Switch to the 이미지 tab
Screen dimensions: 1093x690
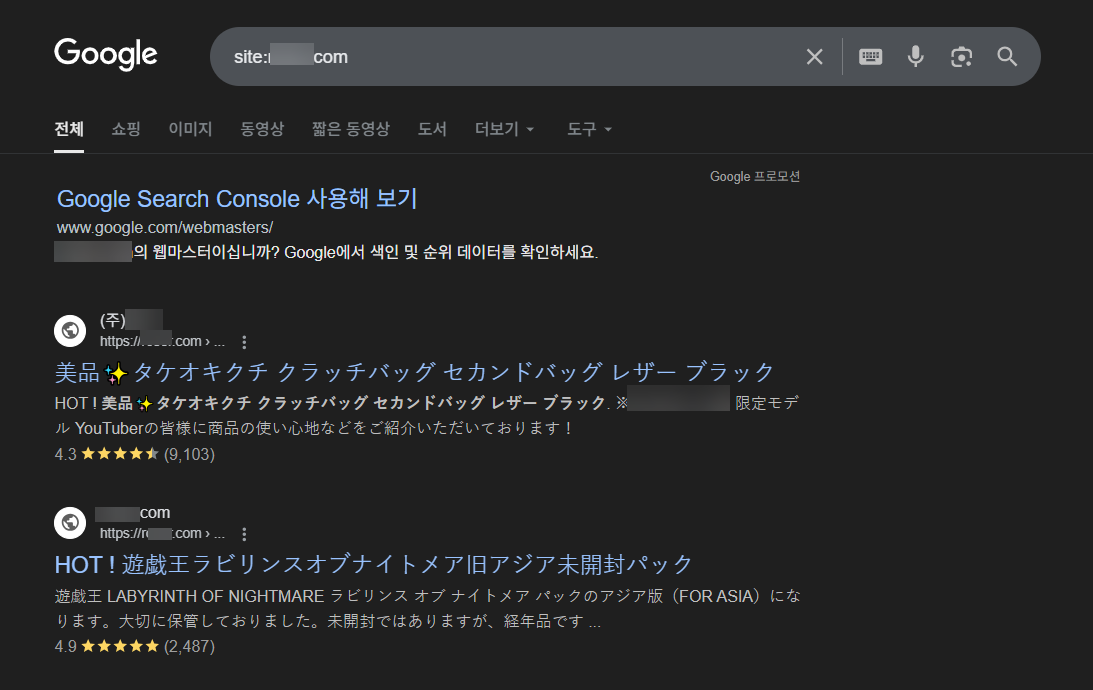coord(190,129)
